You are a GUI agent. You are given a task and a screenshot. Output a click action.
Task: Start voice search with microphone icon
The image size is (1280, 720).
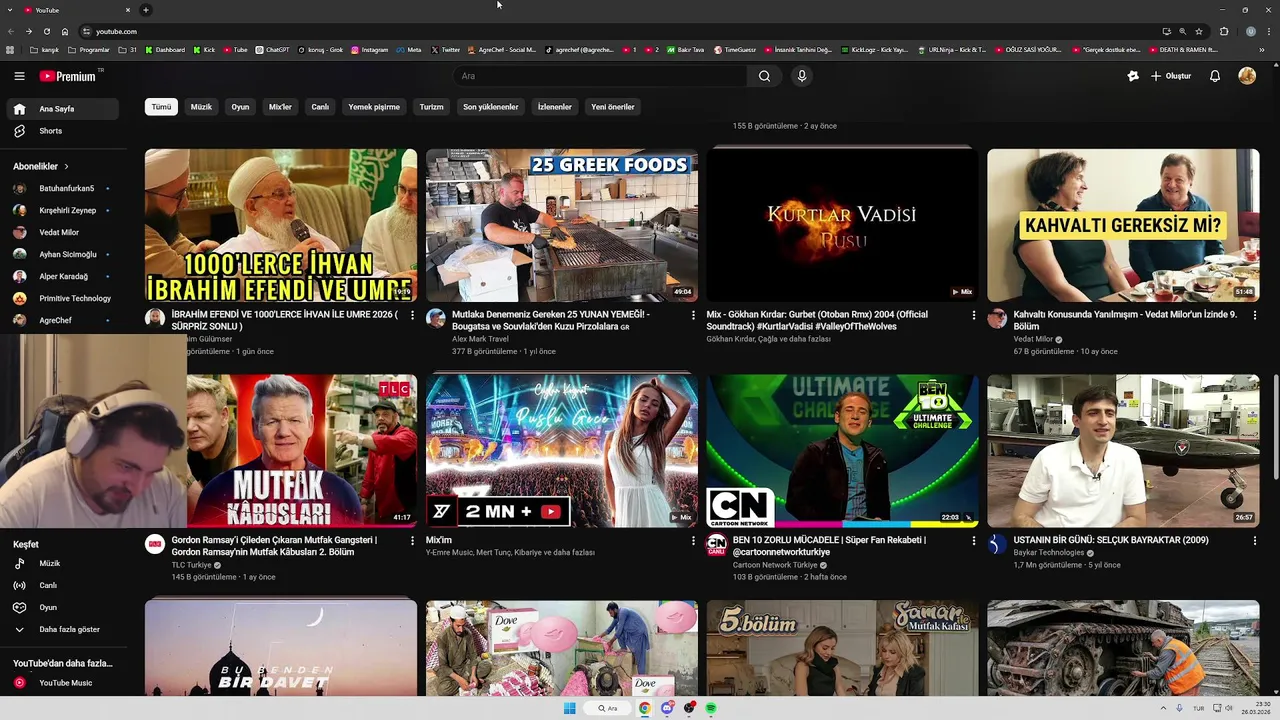click(x=801, y=76)
